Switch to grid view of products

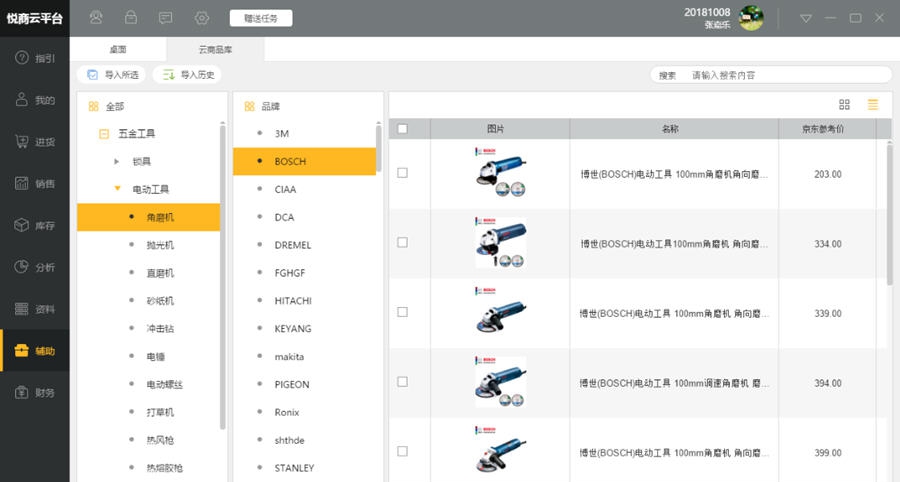pos(844,104)
